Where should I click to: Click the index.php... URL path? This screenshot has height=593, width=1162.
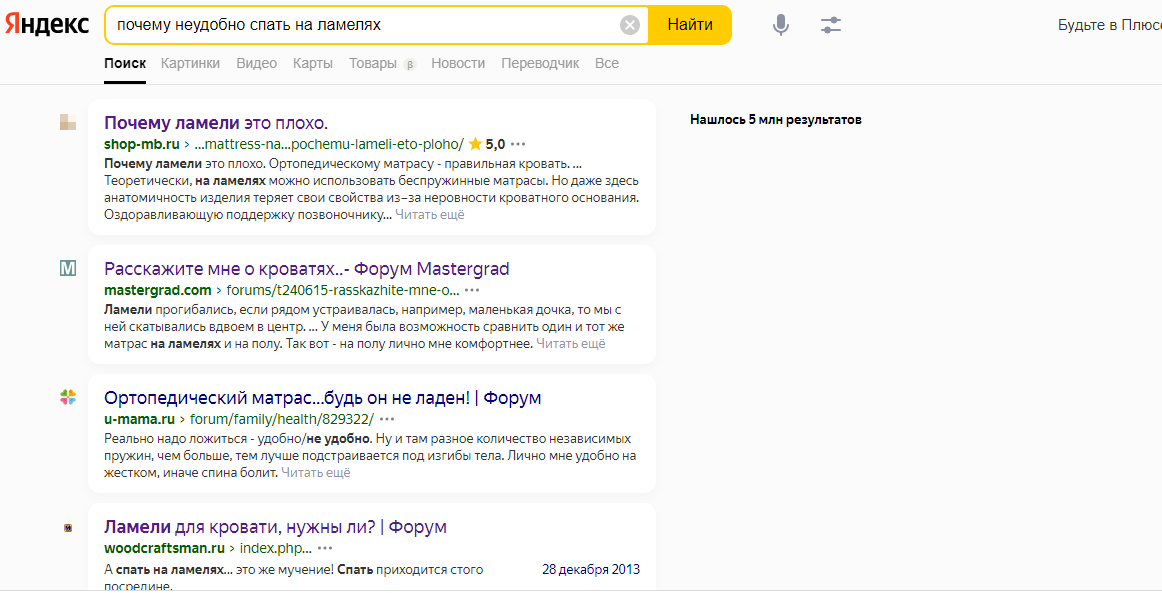pyautogui.click(x=276, y=549)
